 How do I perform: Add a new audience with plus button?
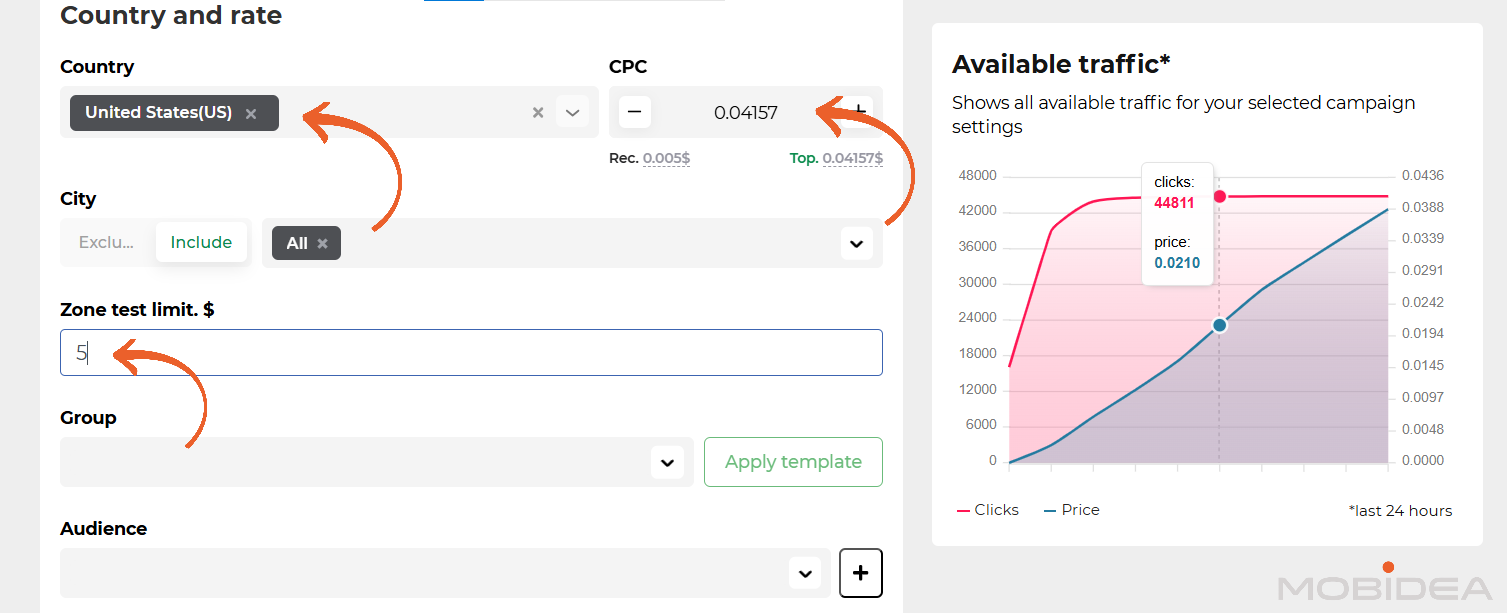[860, 573]
